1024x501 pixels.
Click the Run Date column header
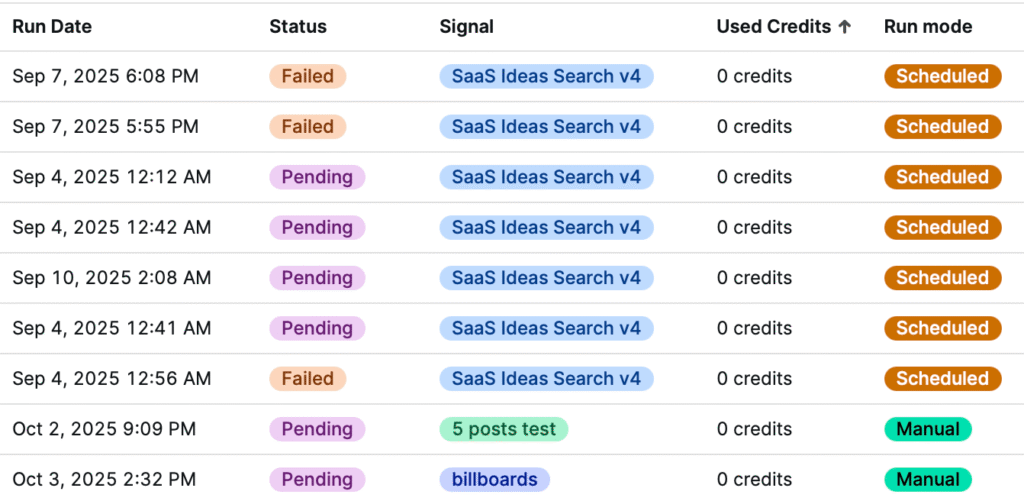click(x=52, y=27)
